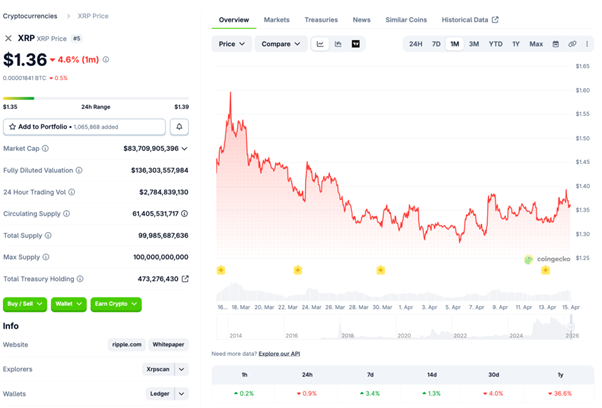The height and width of the screenshot is (408, 602).
Task: Expand the Compare dropdown
Action: (x=280, y=44)
